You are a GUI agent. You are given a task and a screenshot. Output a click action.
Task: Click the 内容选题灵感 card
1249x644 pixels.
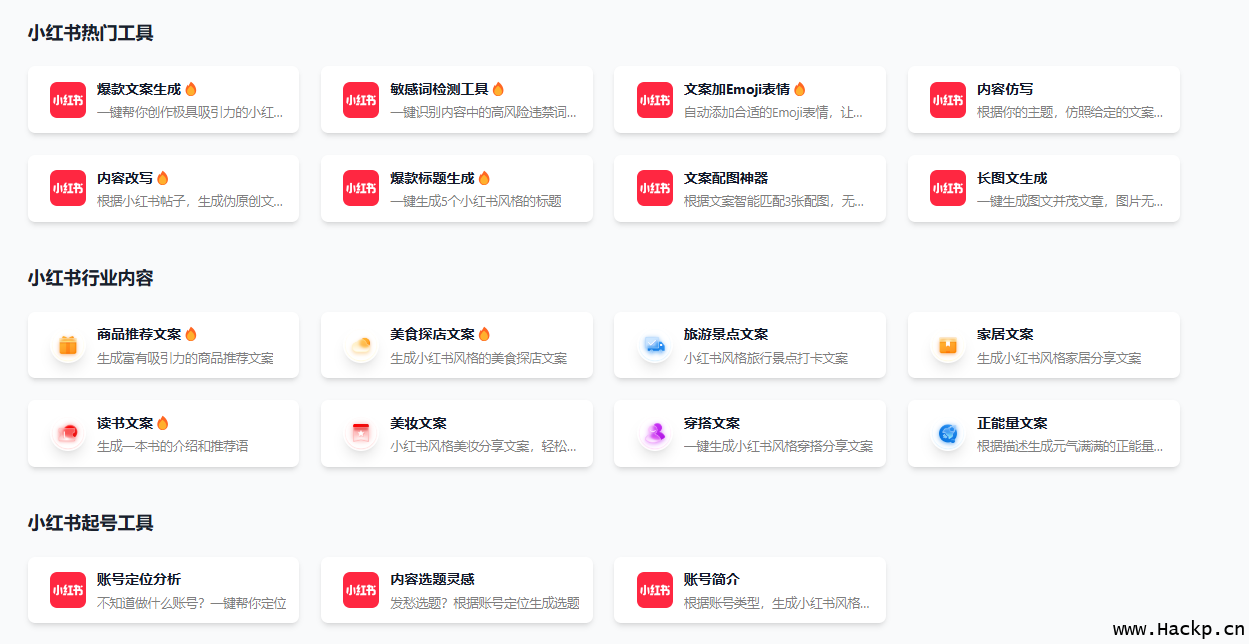point(456,590)
